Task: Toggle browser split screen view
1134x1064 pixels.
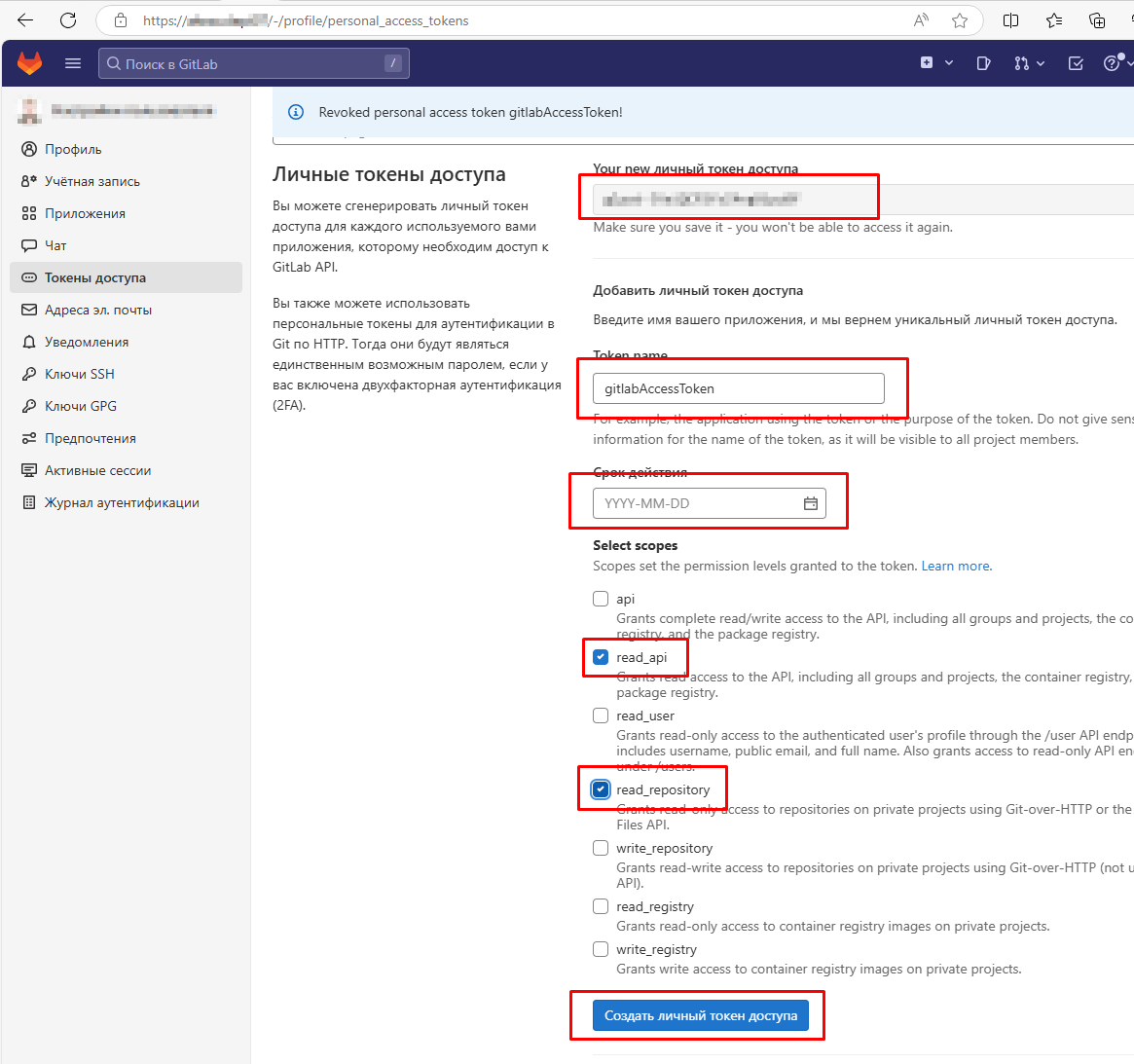Action: pyautogui.click(x=1011, y=20)
